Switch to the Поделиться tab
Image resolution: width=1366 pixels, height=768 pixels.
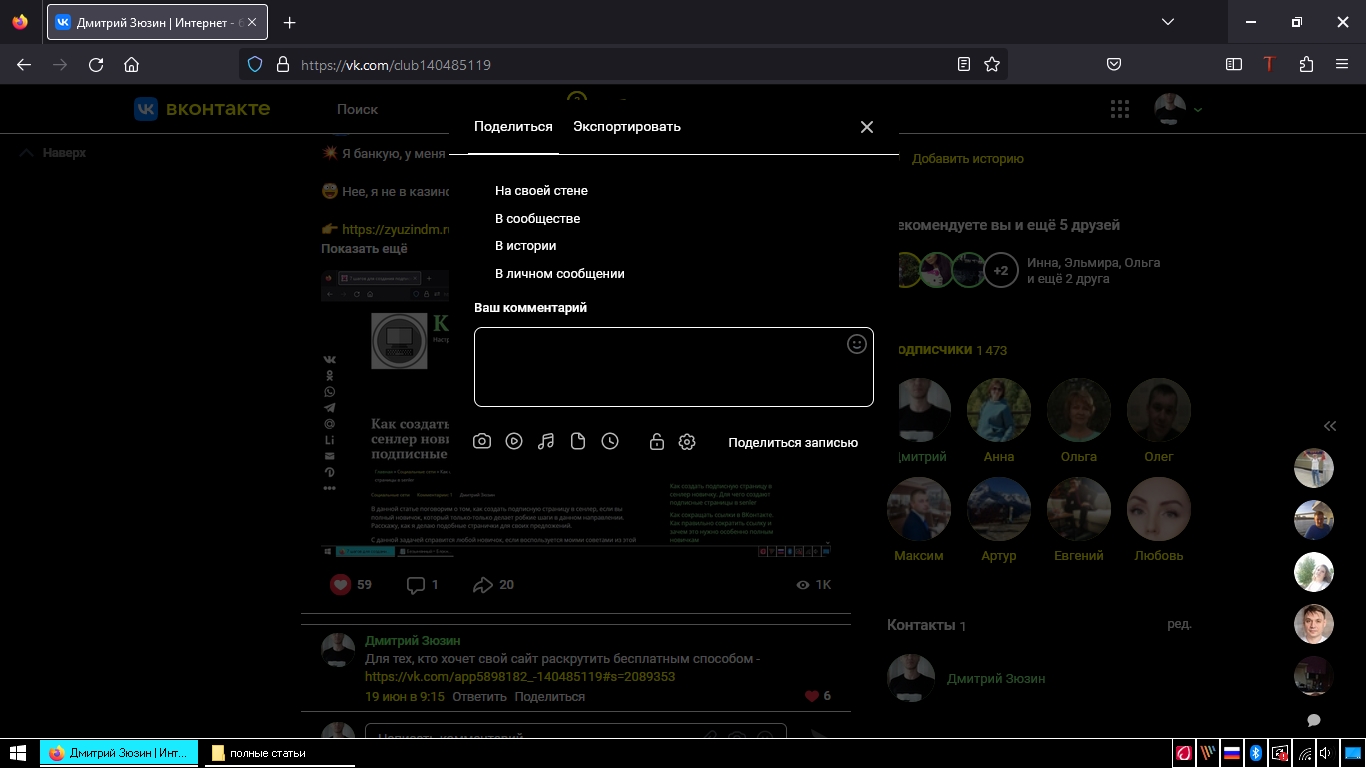(513, 127)
